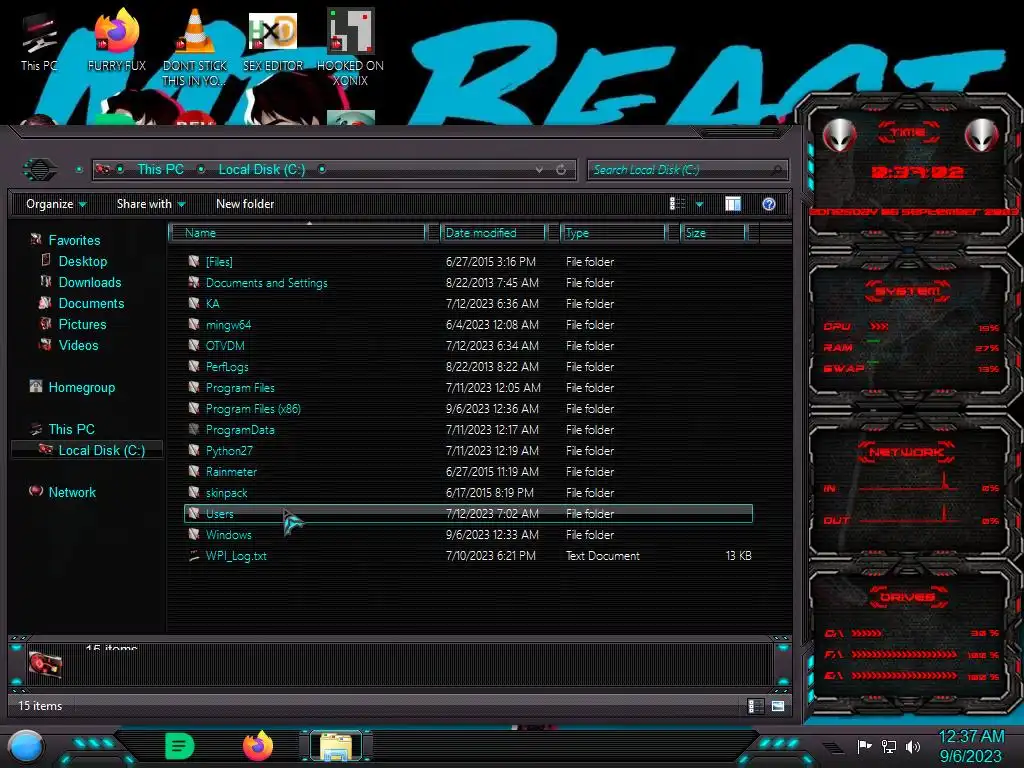This screenshot has height=768, width=1024.
Task: Select the [Files] folder icon
Action: pyautogui.click(x=193, y=261)
